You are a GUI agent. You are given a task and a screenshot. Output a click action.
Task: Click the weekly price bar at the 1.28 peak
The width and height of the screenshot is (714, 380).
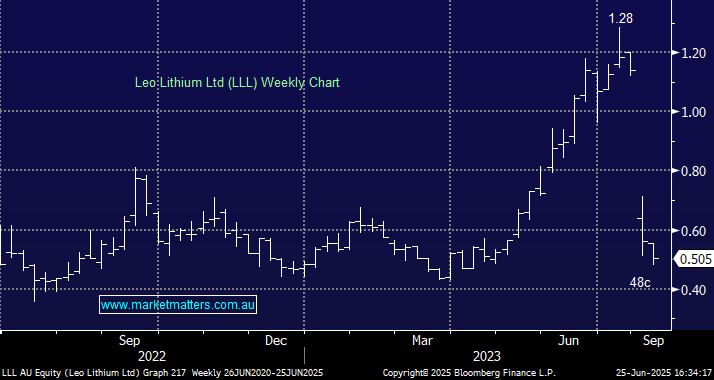pyautogui.click(x=619, y=48)
